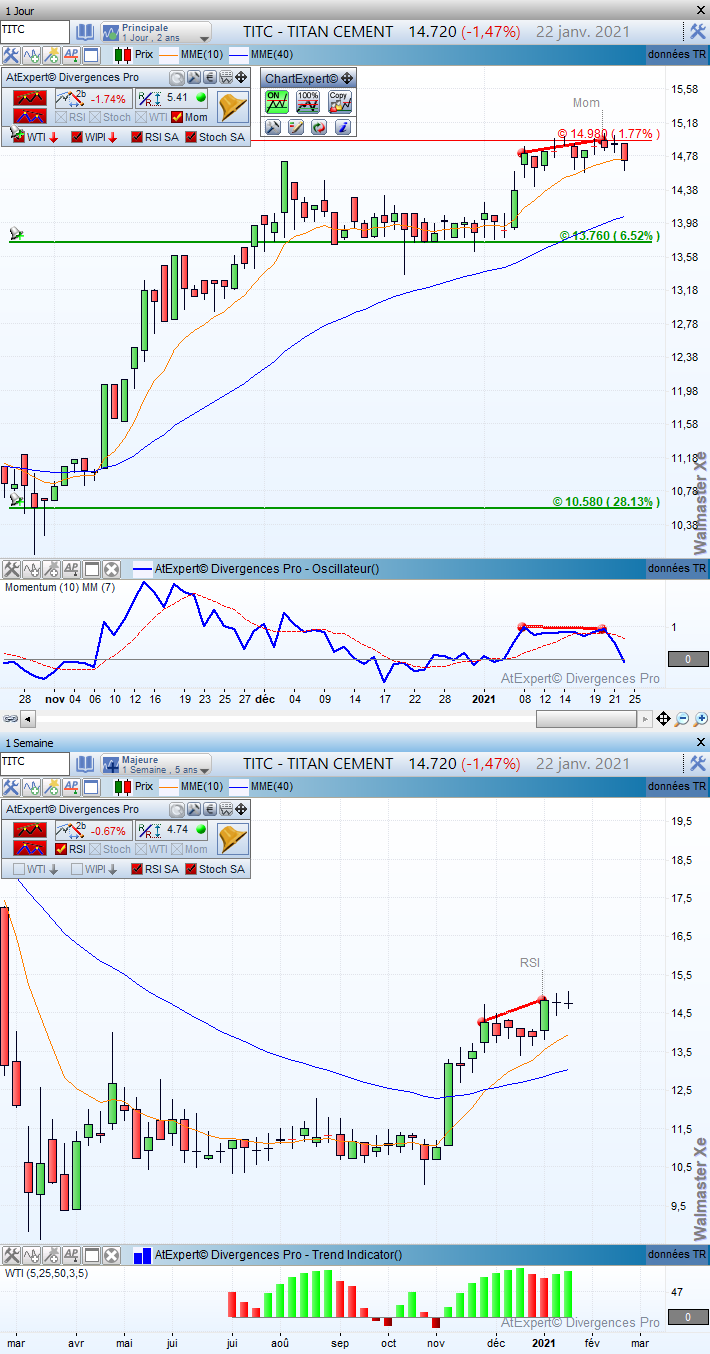The width and height of the screenshot is (710, 1354).
Task: Click the 13.760 (6.52%) green support level label
Action: [609, 236]
